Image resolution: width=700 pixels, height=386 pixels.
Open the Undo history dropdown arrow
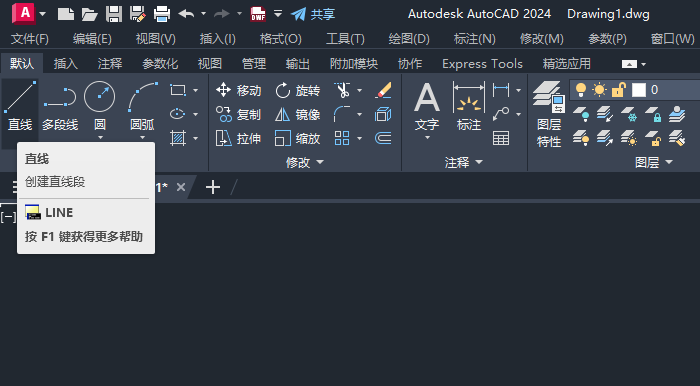204,14
